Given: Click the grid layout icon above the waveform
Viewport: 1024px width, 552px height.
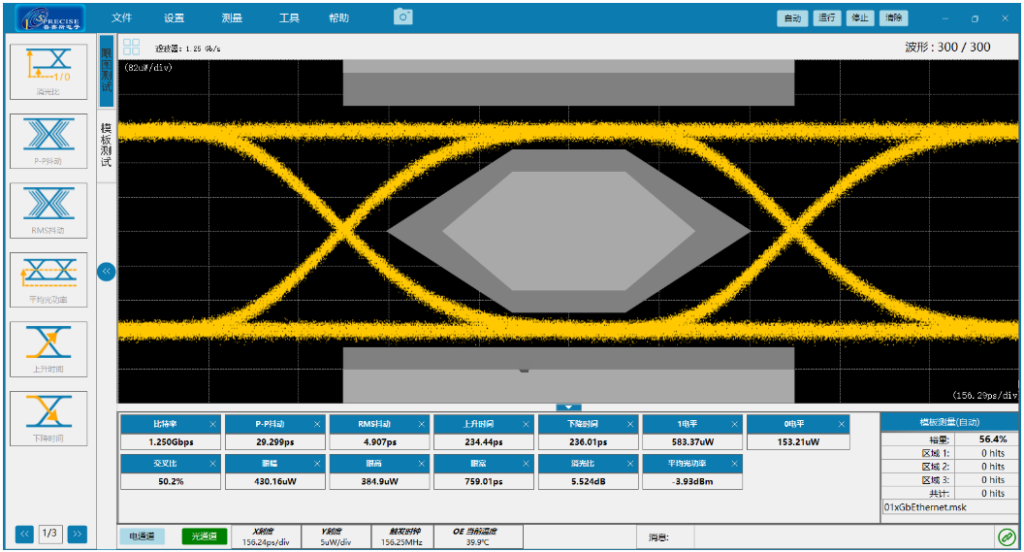Looking at the screenshot, I should (132, 47).
